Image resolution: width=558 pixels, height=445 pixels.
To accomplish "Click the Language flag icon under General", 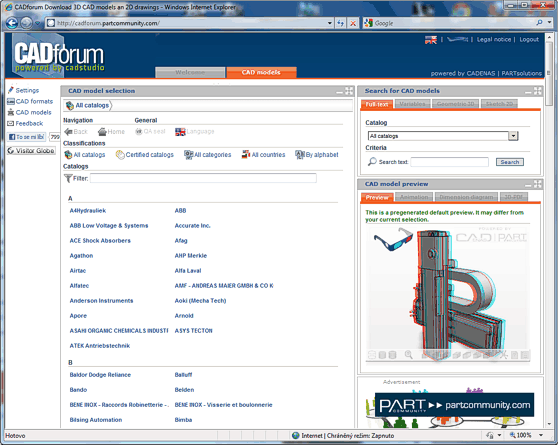I will pyautogui.click(x=180, y=132).
